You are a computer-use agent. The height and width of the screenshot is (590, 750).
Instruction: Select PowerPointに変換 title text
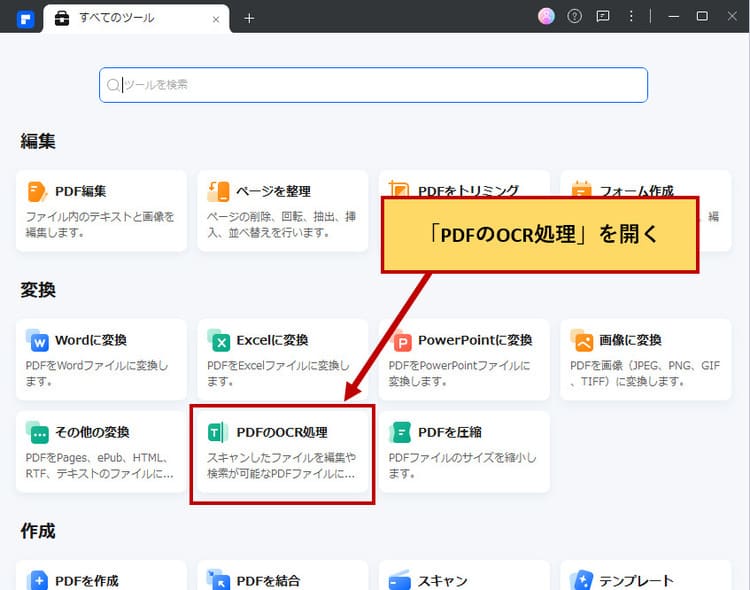(x=475, y=340)
